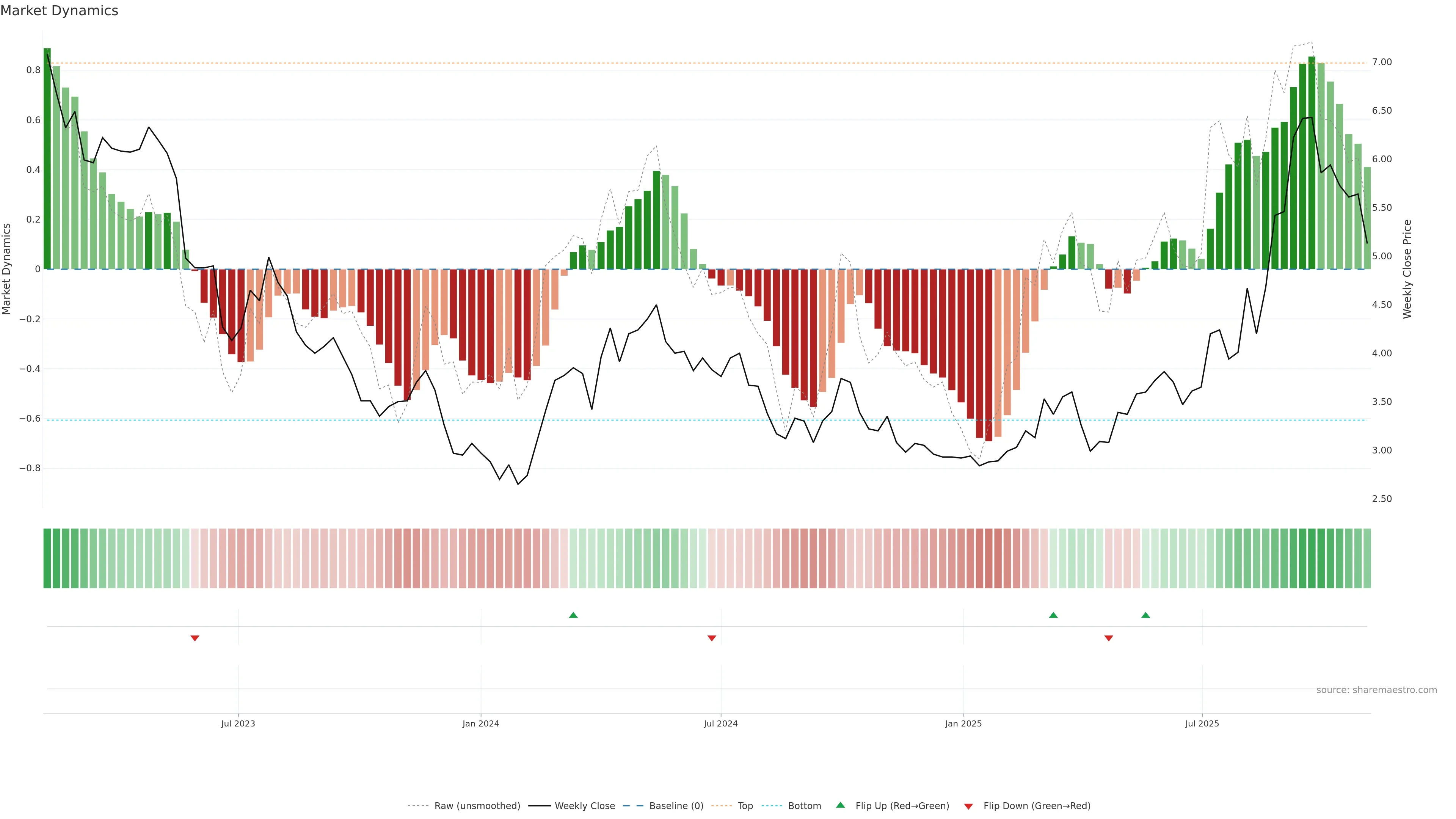Click the Market Dynamics chart title
Image resolution: width=1456 pixels, height=819 pixels.
click(x=60, y=11)
